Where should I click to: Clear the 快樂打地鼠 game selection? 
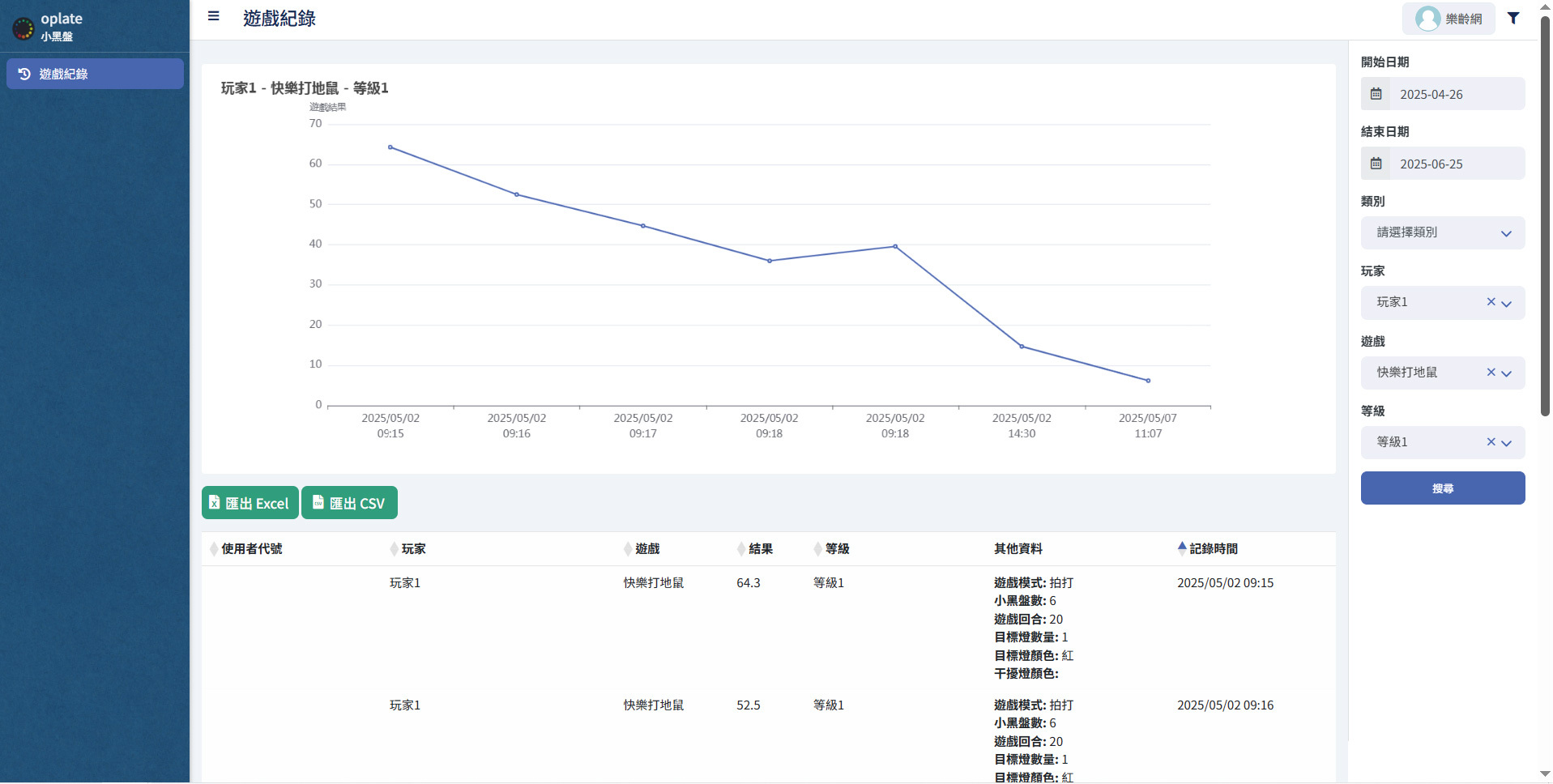(x=1490, y=373)
